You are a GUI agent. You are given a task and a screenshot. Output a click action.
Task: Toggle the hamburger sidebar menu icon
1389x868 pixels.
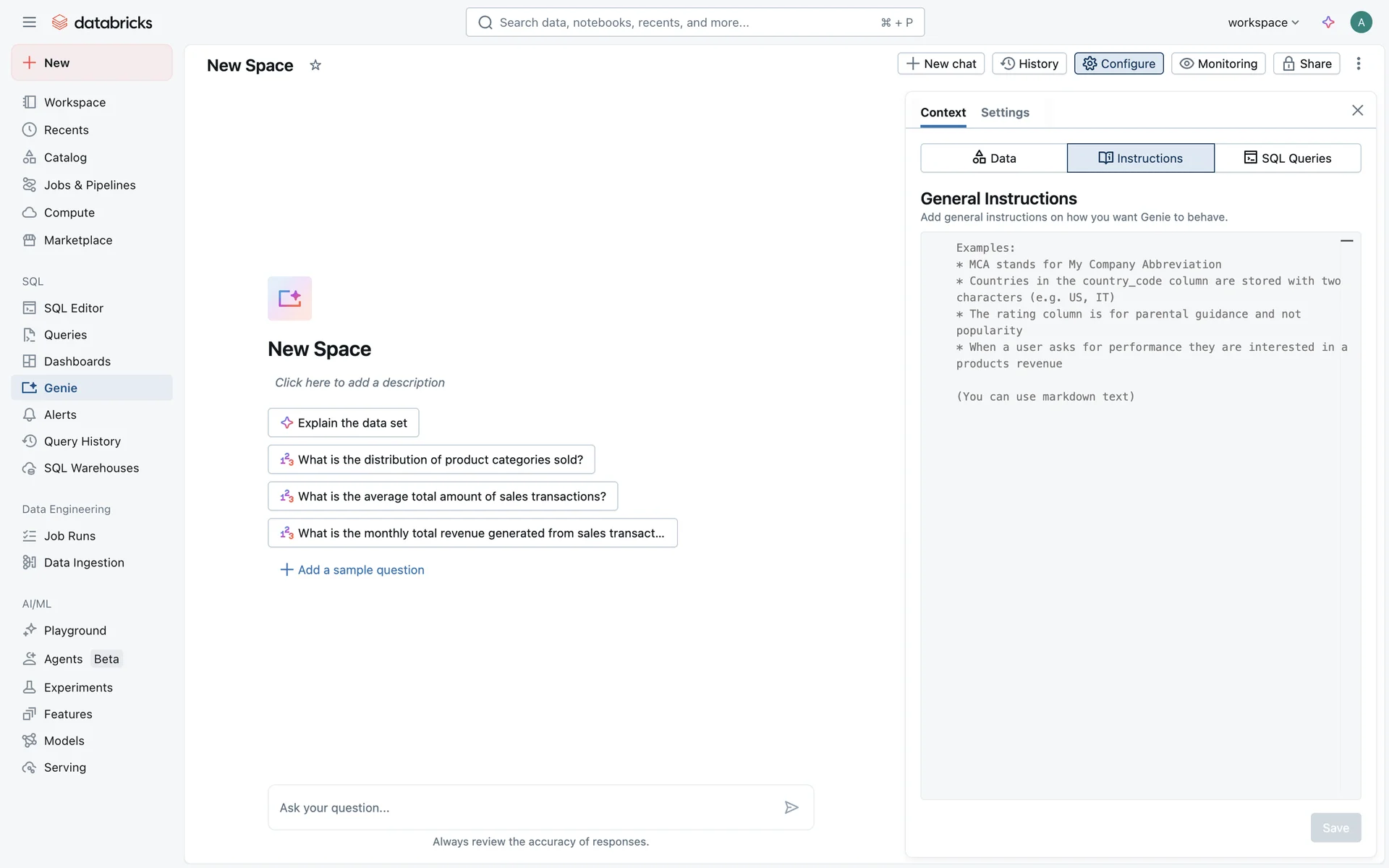coord(29,22)
